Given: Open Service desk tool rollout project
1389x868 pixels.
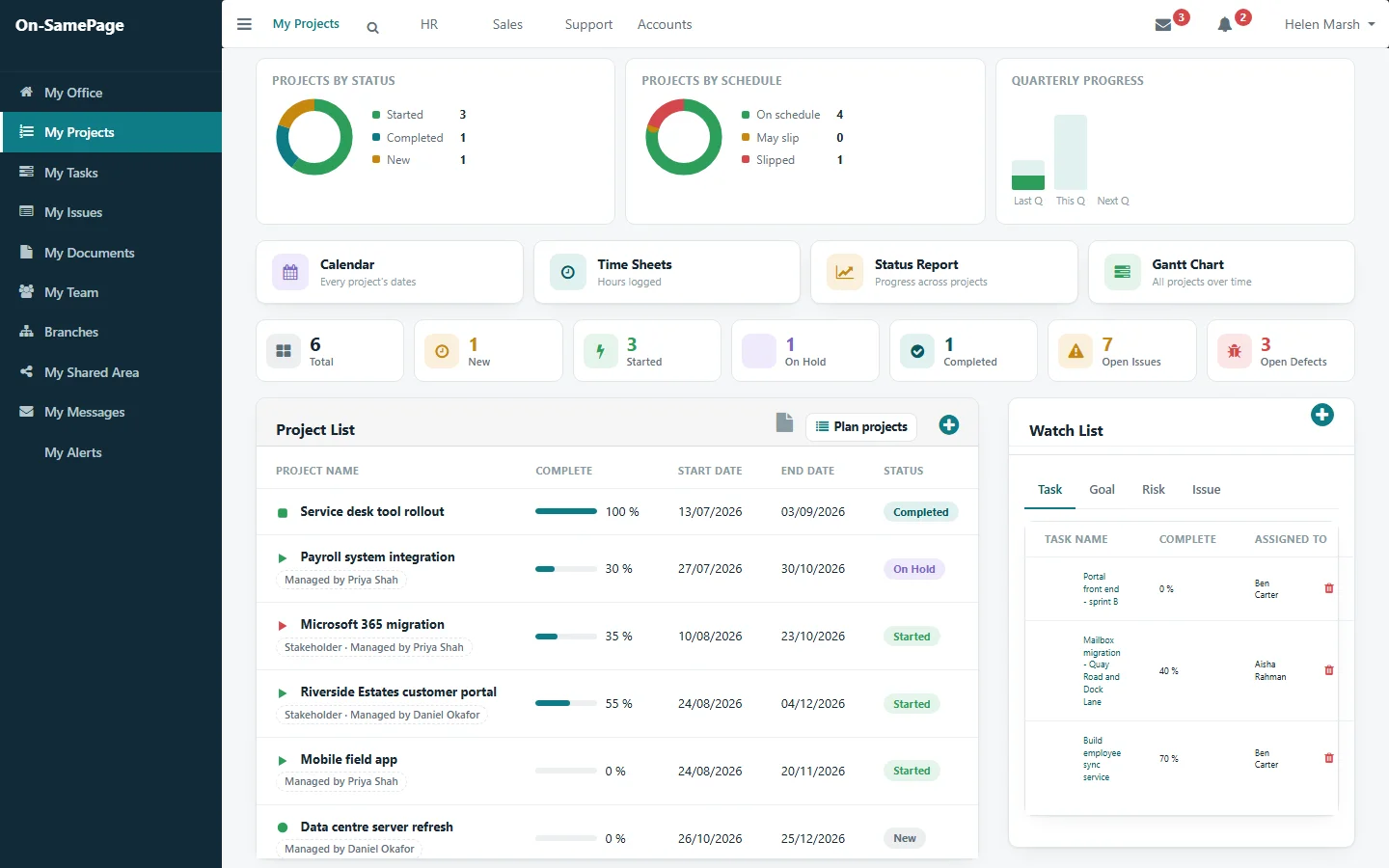Looking at the screenshot, I should point(372,511).
